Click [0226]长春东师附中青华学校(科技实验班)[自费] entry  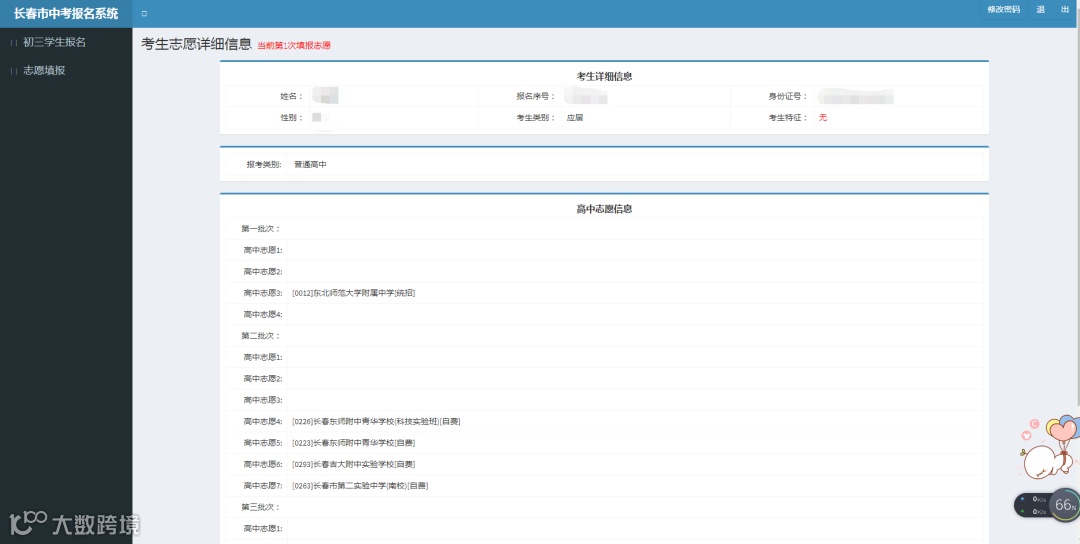pos(376,421)
